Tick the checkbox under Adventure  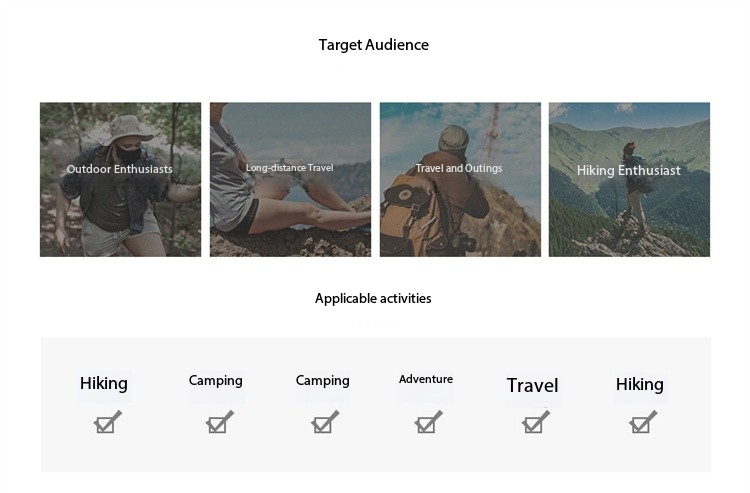click(428, 423)
